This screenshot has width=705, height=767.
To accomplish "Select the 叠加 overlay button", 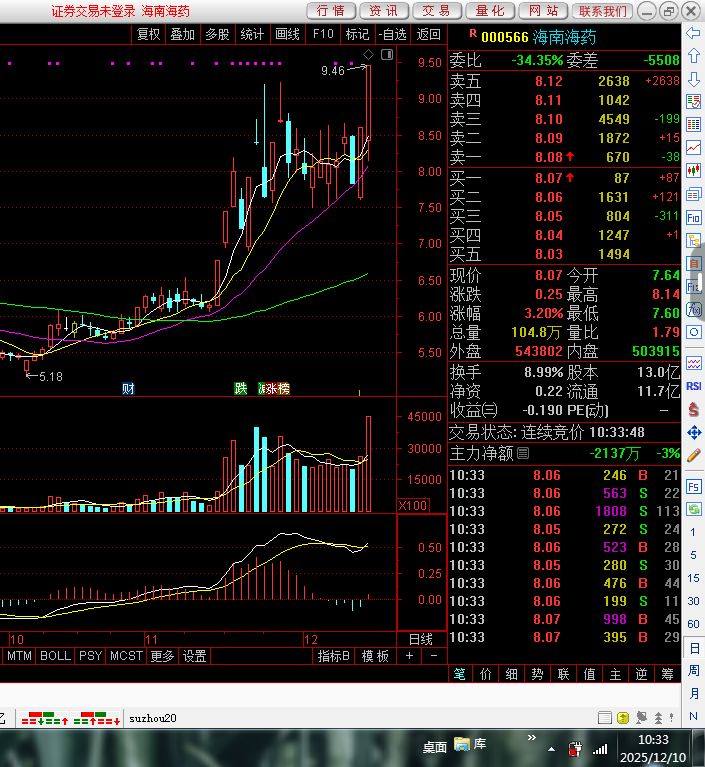I will point(182,34).
